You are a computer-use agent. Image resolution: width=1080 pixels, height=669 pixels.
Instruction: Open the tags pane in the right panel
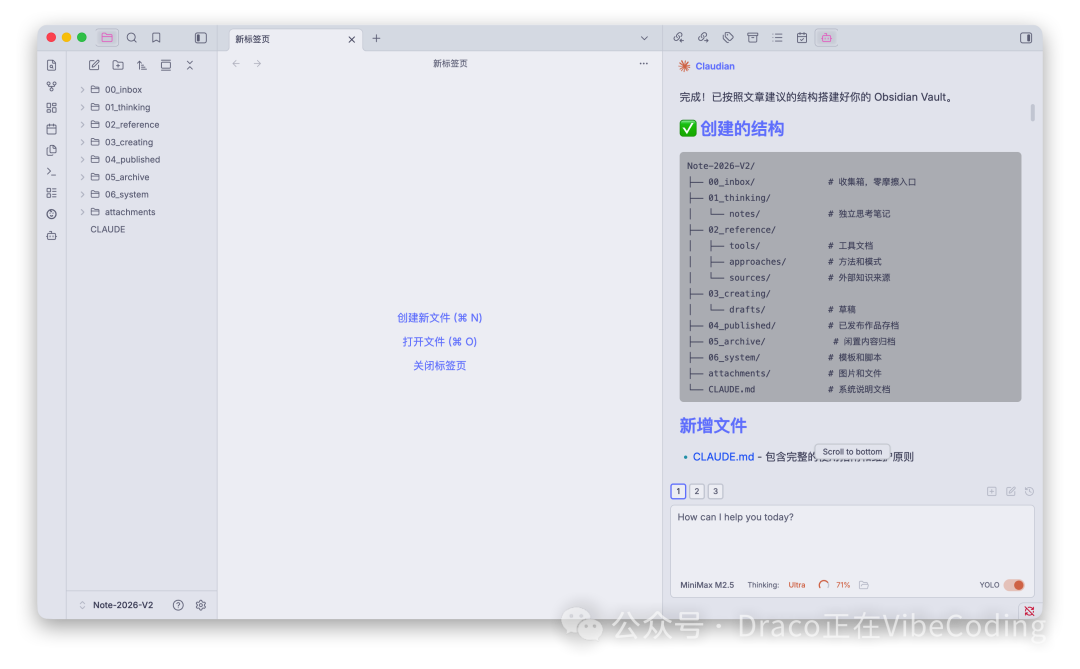tap(726, 37)
